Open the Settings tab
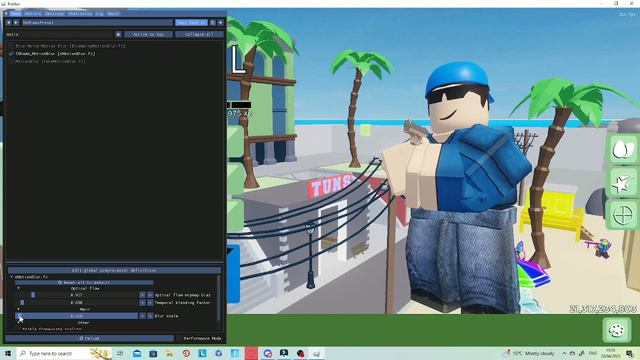The width and height of the screenshot is (640, 360). (55, 13)
